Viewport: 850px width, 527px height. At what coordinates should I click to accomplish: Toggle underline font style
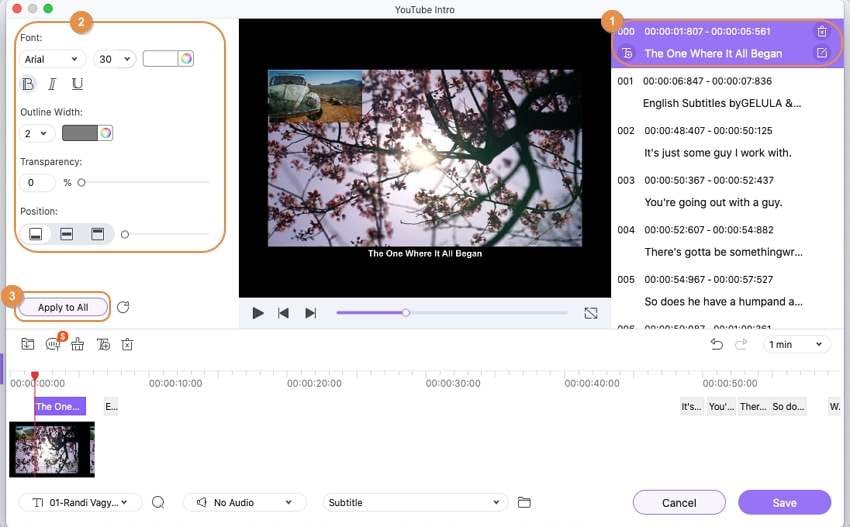click(x=77, y=84)
